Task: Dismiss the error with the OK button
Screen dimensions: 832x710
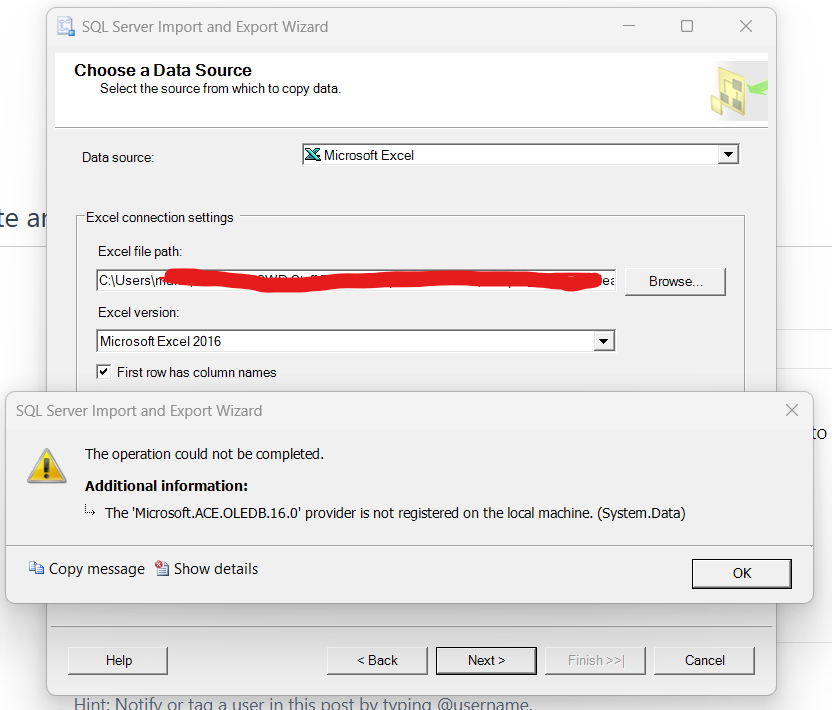Action: [x=741, y=573]
